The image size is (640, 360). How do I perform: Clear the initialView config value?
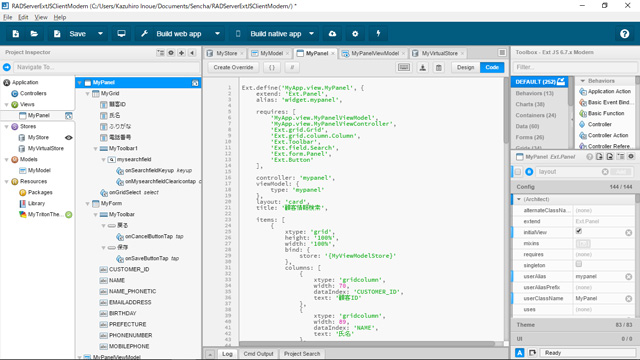629,233
